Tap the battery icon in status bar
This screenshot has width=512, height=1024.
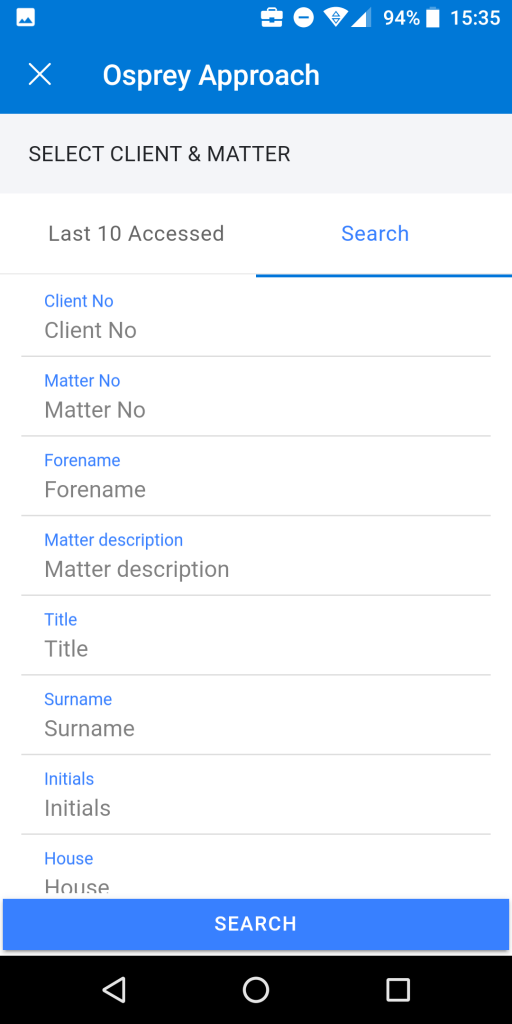tap(432, 18)
